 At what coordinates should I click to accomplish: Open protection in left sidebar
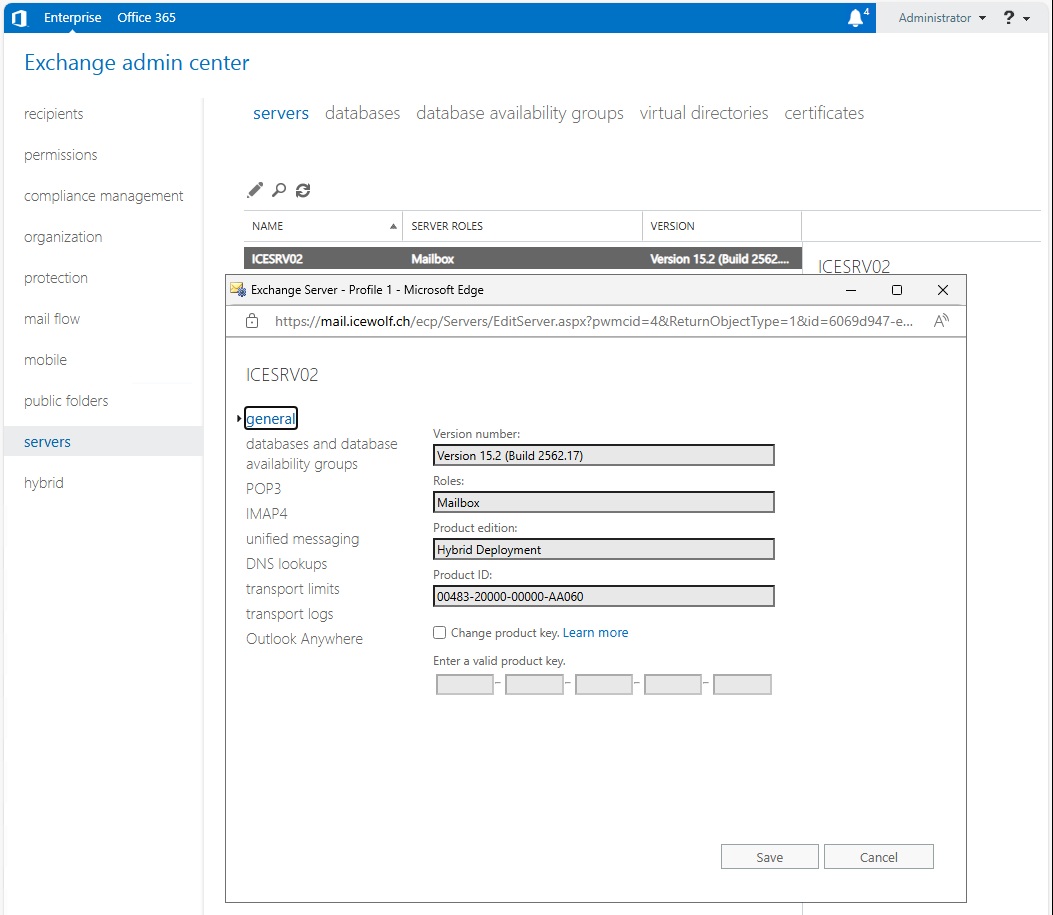pos(56,278)
